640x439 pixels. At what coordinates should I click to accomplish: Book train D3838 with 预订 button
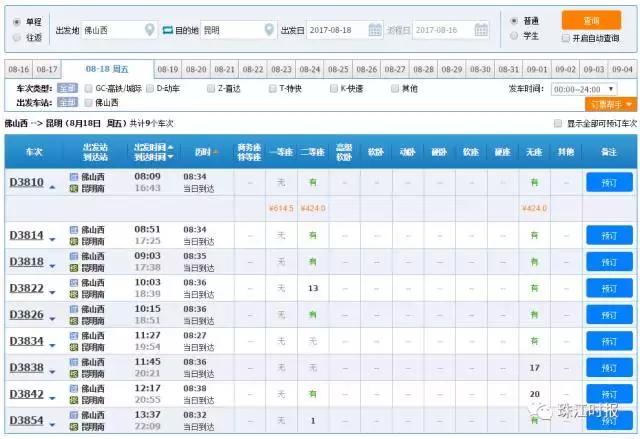click(x=609, y=368)
